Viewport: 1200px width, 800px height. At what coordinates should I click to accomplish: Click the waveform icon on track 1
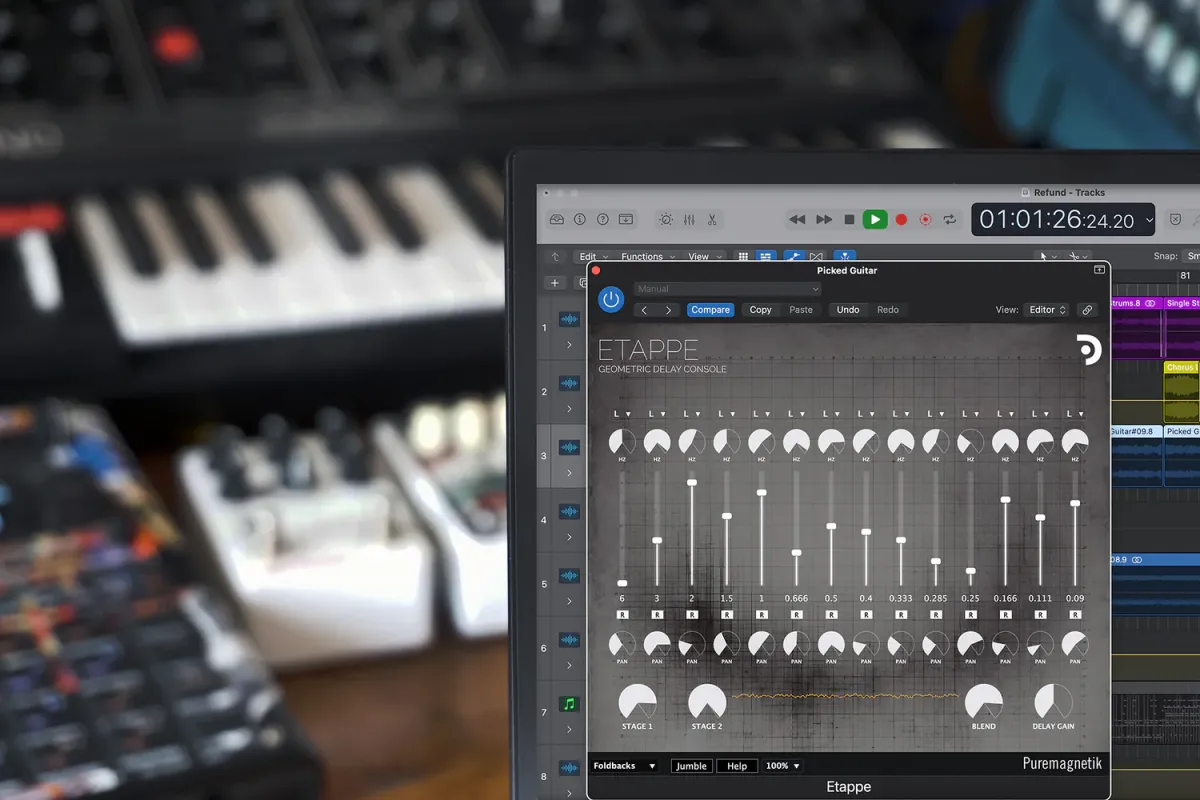pos(570,320)
